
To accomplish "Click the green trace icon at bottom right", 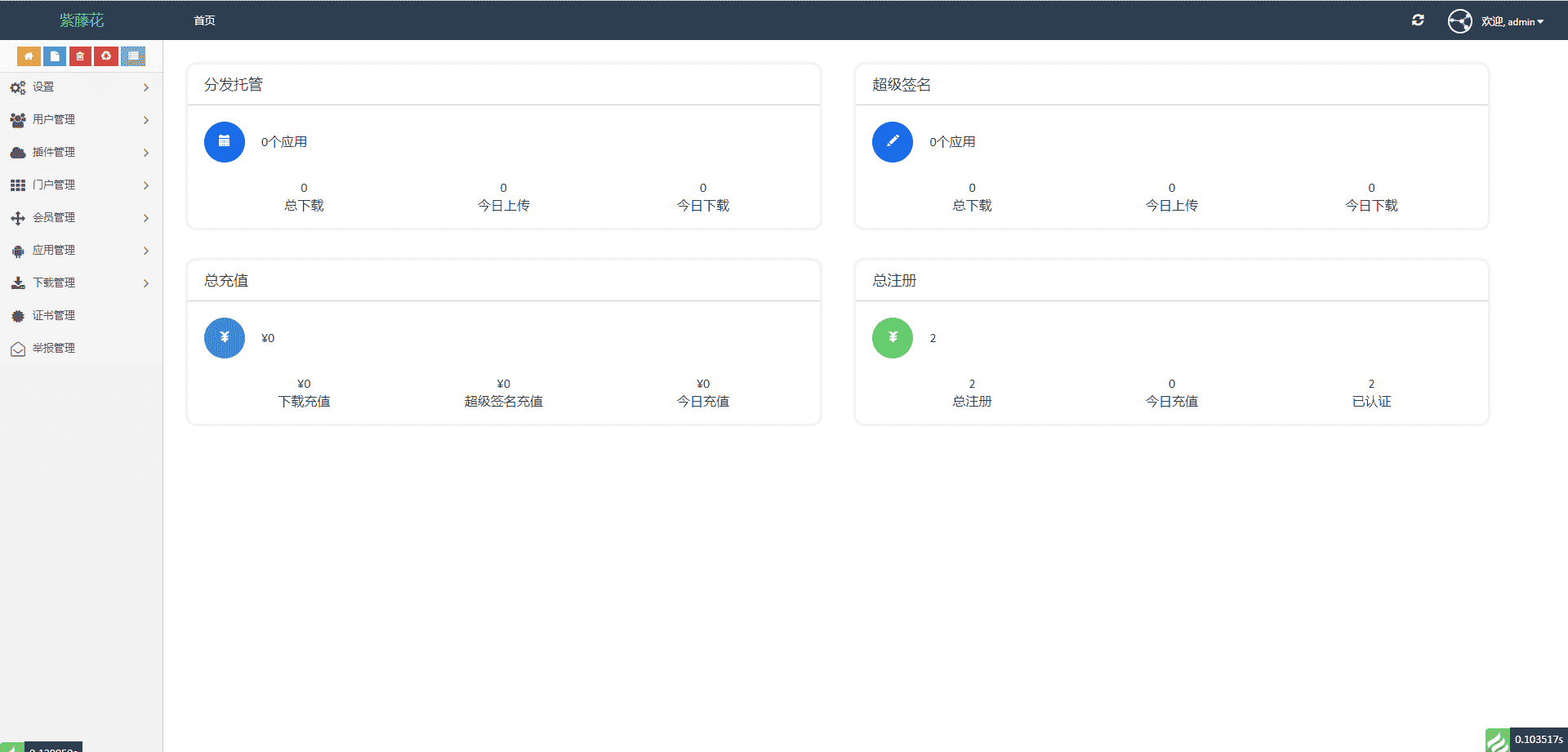I will 1498,741.
